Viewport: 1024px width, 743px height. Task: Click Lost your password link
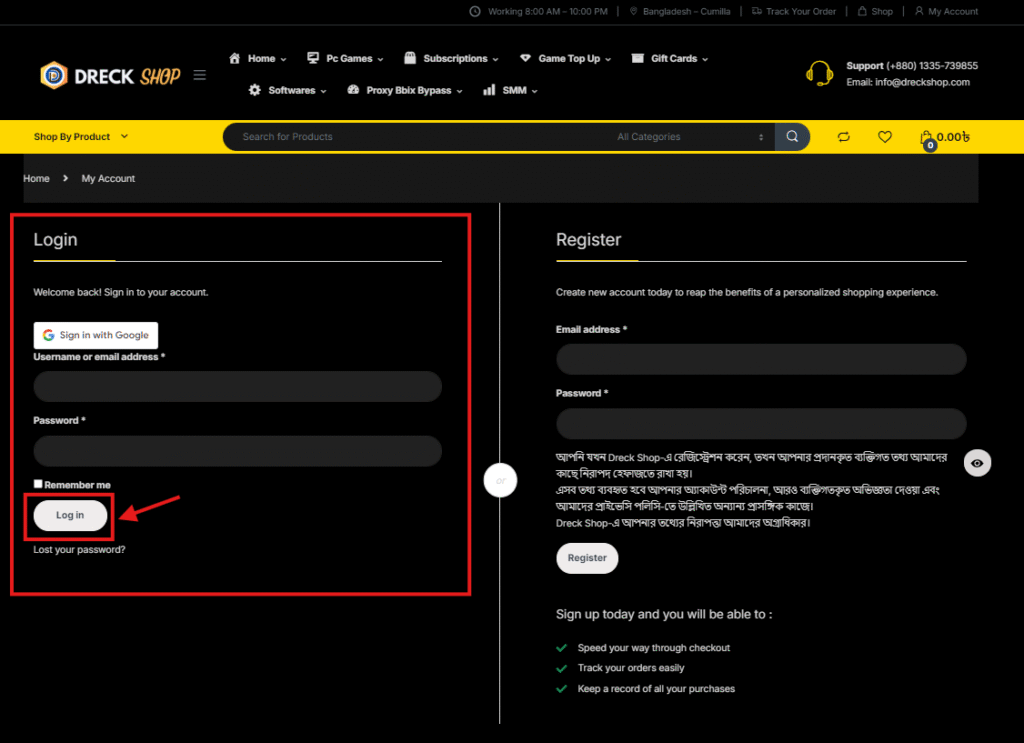pyautogui.click(x=79, y=550)
